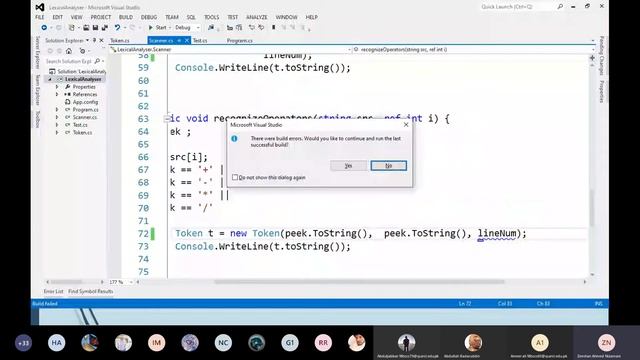Expand the Properties node
The height and width of the screenshot is (360, 640).
(x=57, y=87)
